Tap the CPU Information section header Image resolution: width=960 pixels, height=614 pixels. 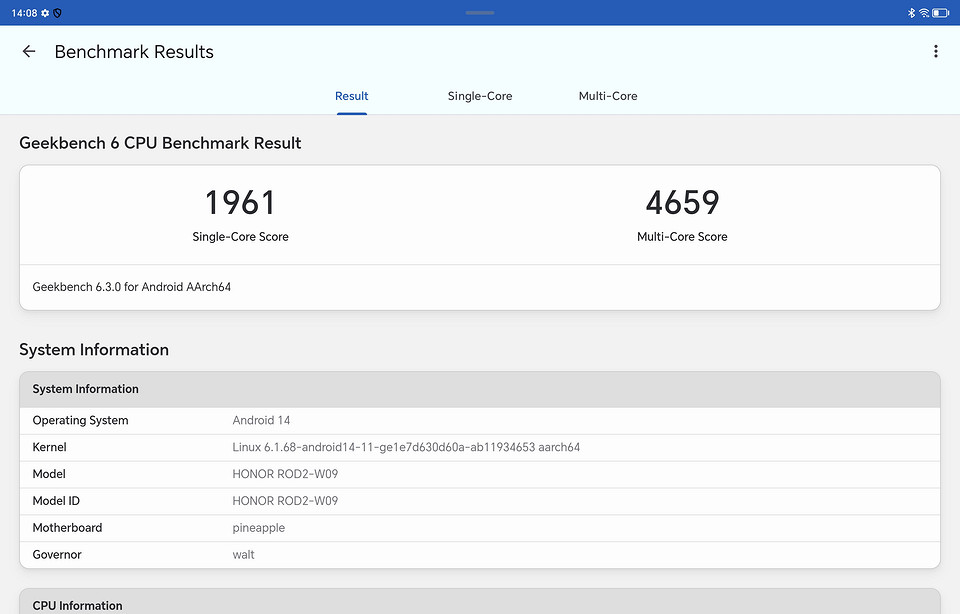point(78,604)
